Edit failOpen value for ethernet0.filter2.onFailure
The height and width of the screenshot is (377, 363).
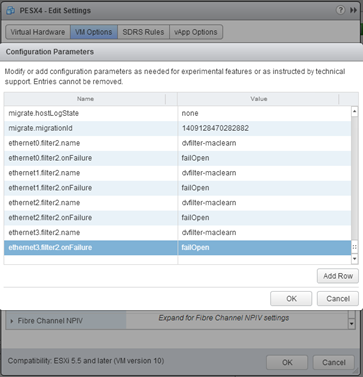click(x=264, y=158)
